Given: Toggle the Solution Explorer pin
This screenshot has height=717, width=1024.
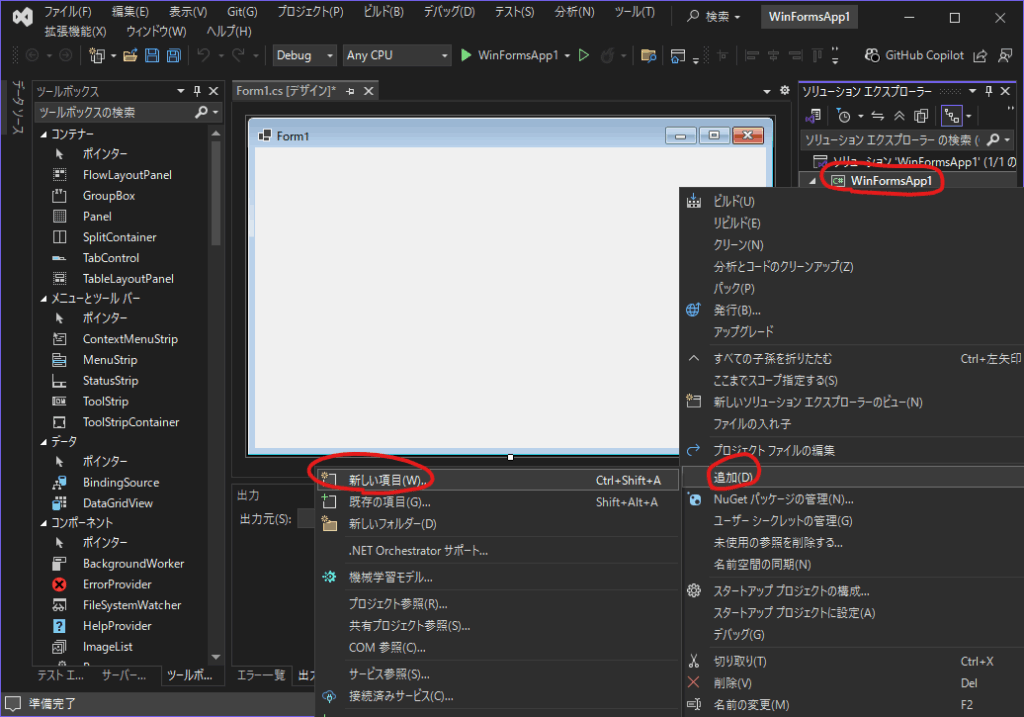Looking at the screenshot, I should [989, 91].
